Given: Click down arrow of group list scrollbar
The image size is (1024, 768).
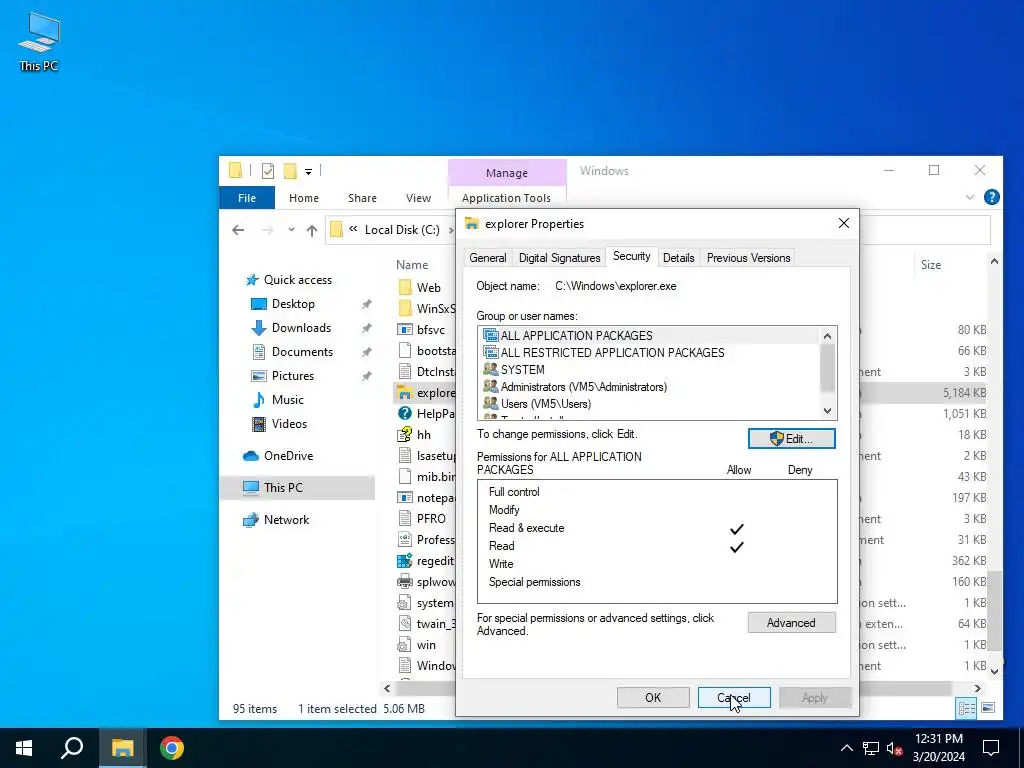Looking at the screenshot, I should pos(827,411).
